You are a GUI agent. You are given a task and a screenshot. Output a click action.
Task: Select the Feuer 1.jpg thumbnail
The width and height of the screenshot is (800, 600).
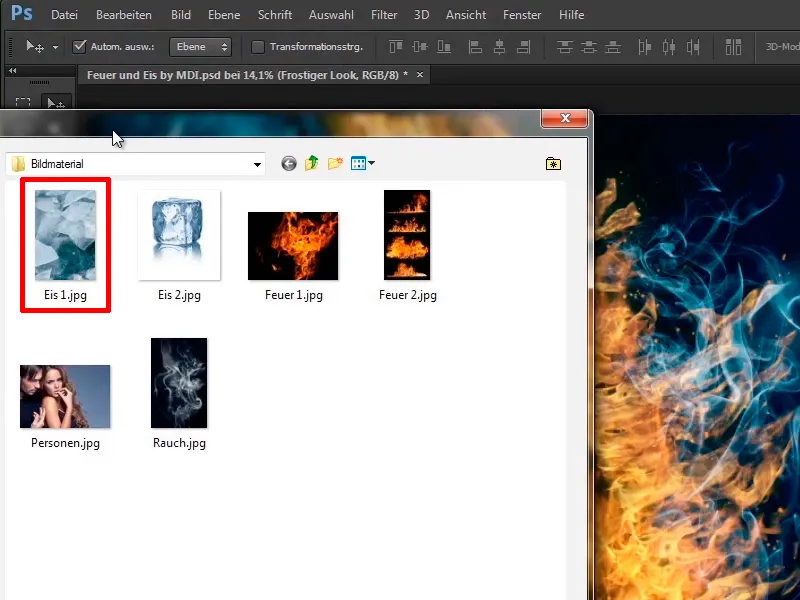tap(293, 246)
